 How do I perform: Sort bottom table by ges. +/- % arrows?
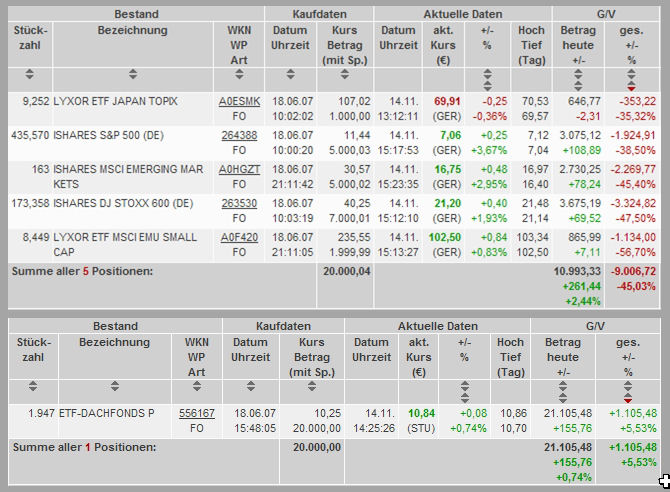[x=627, y=392]
